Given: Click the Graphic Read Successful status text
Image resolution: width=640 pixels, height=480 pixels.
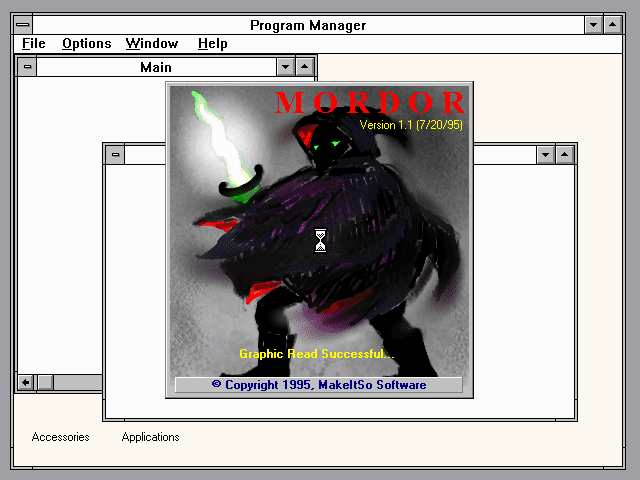Looking at the screenshot, I should coord(317,354).
